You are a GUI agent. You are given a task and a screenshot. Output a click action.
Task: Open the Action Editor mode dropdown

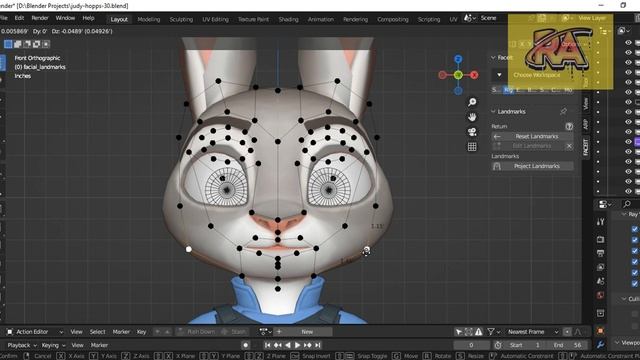pos(35,332)
